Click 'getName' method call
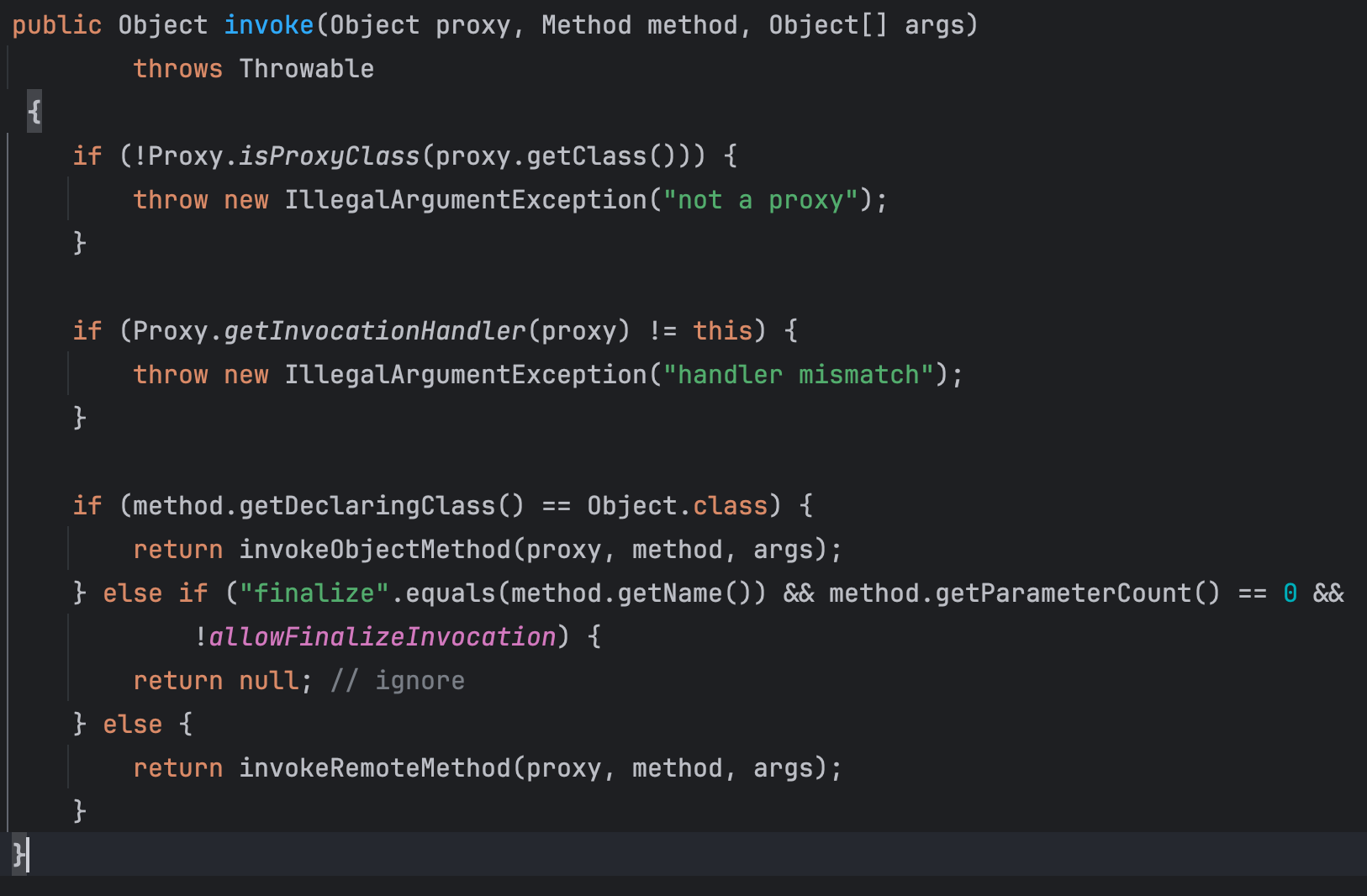1367x896 pixels. [x=670, y=593]
